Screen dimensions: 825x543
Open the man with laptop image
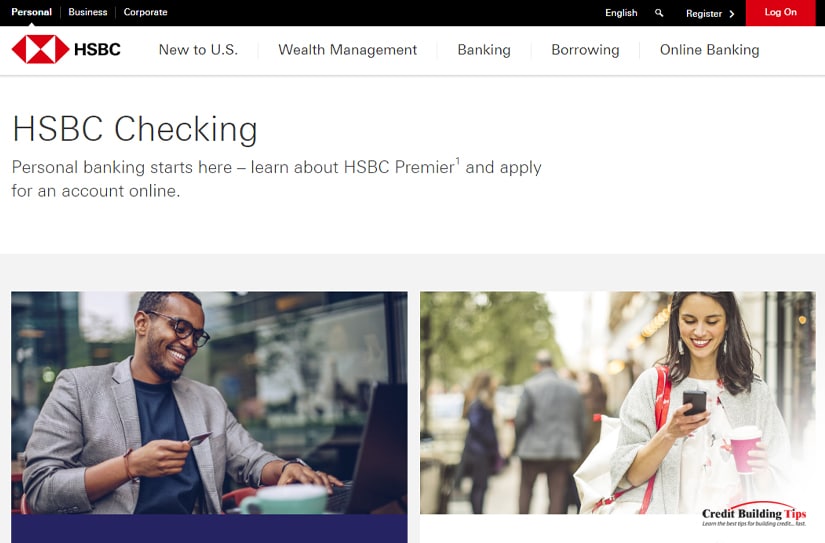[209, 403]
